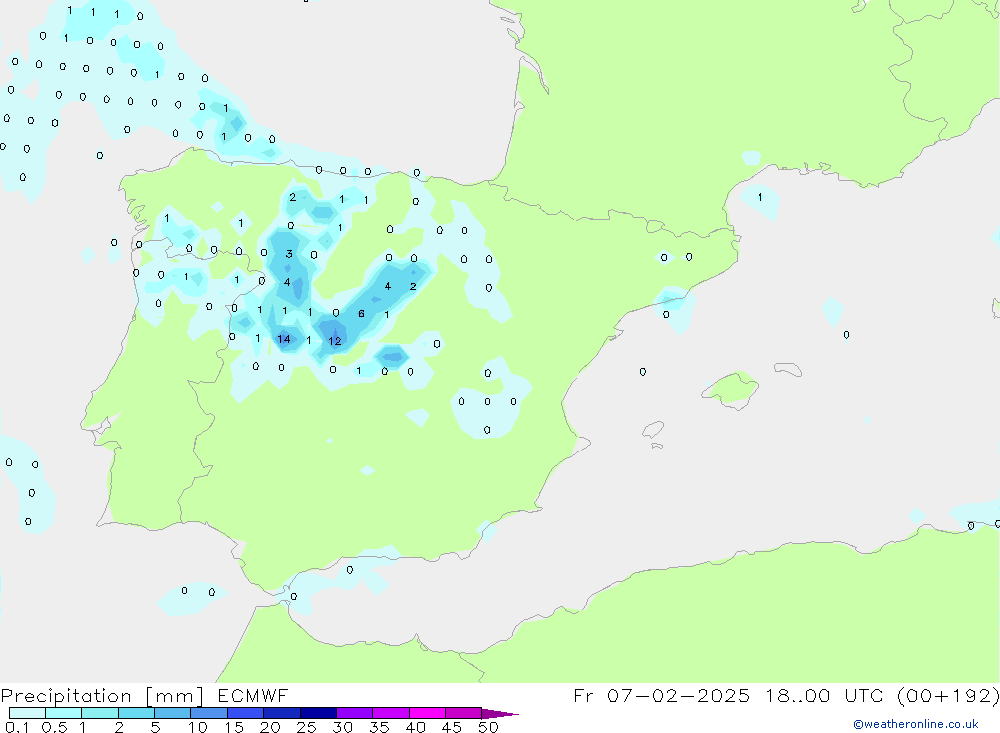
Task: Click the legend tick label 50
Action: 488,727
